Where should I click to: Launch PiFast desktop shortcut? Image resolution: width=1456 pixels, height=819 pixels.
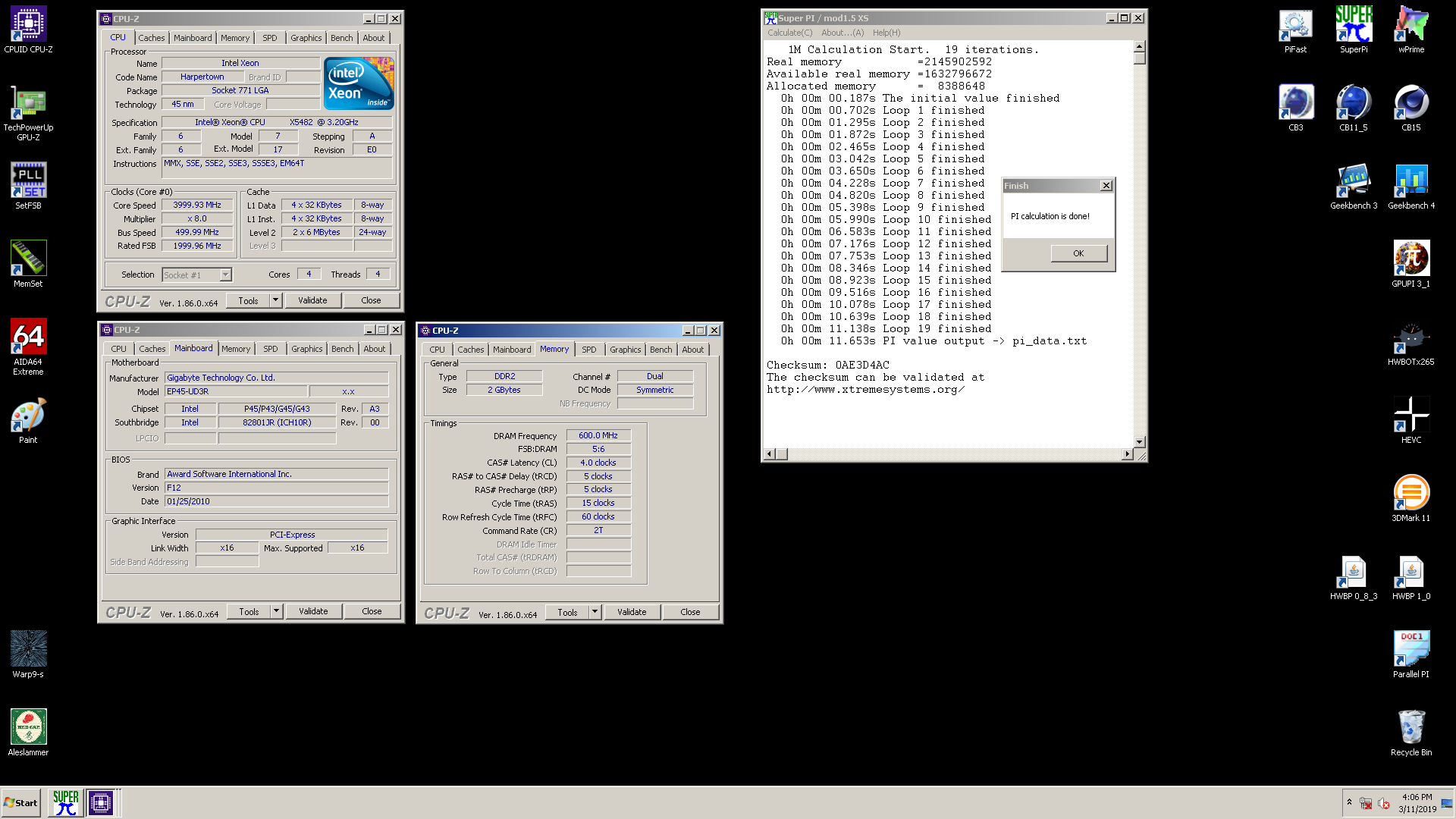coord(1295,30)
